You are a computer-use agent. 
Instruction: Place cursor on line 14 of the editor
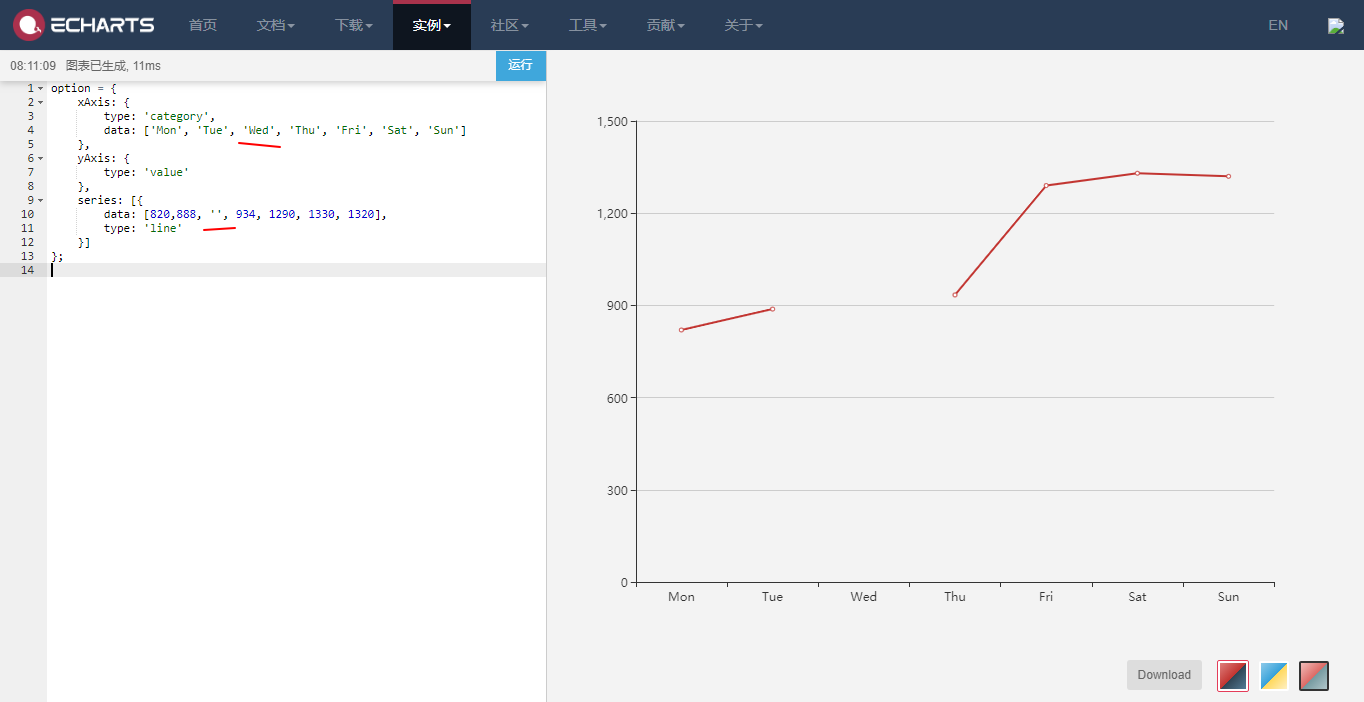(x=100, y=270)
